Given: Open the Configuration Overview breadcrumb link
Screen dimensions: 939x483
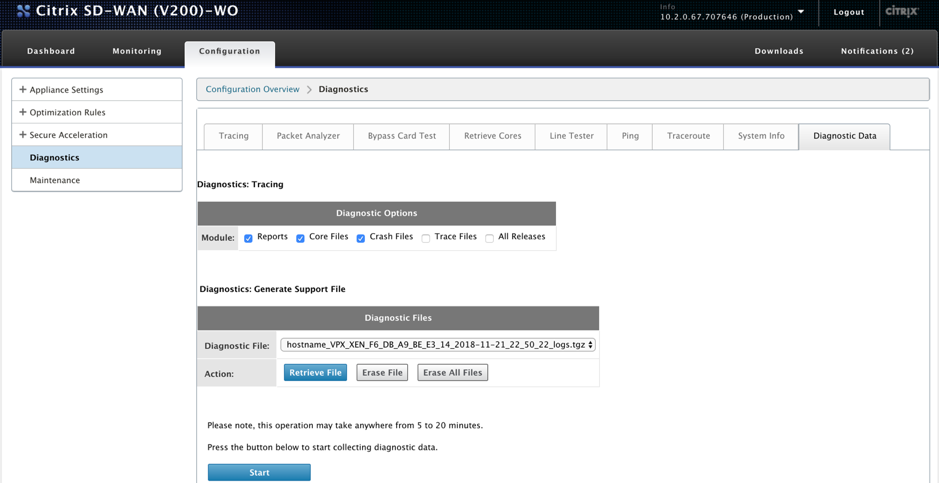Looking at the screenshot, I should click(x=252, y=89).
